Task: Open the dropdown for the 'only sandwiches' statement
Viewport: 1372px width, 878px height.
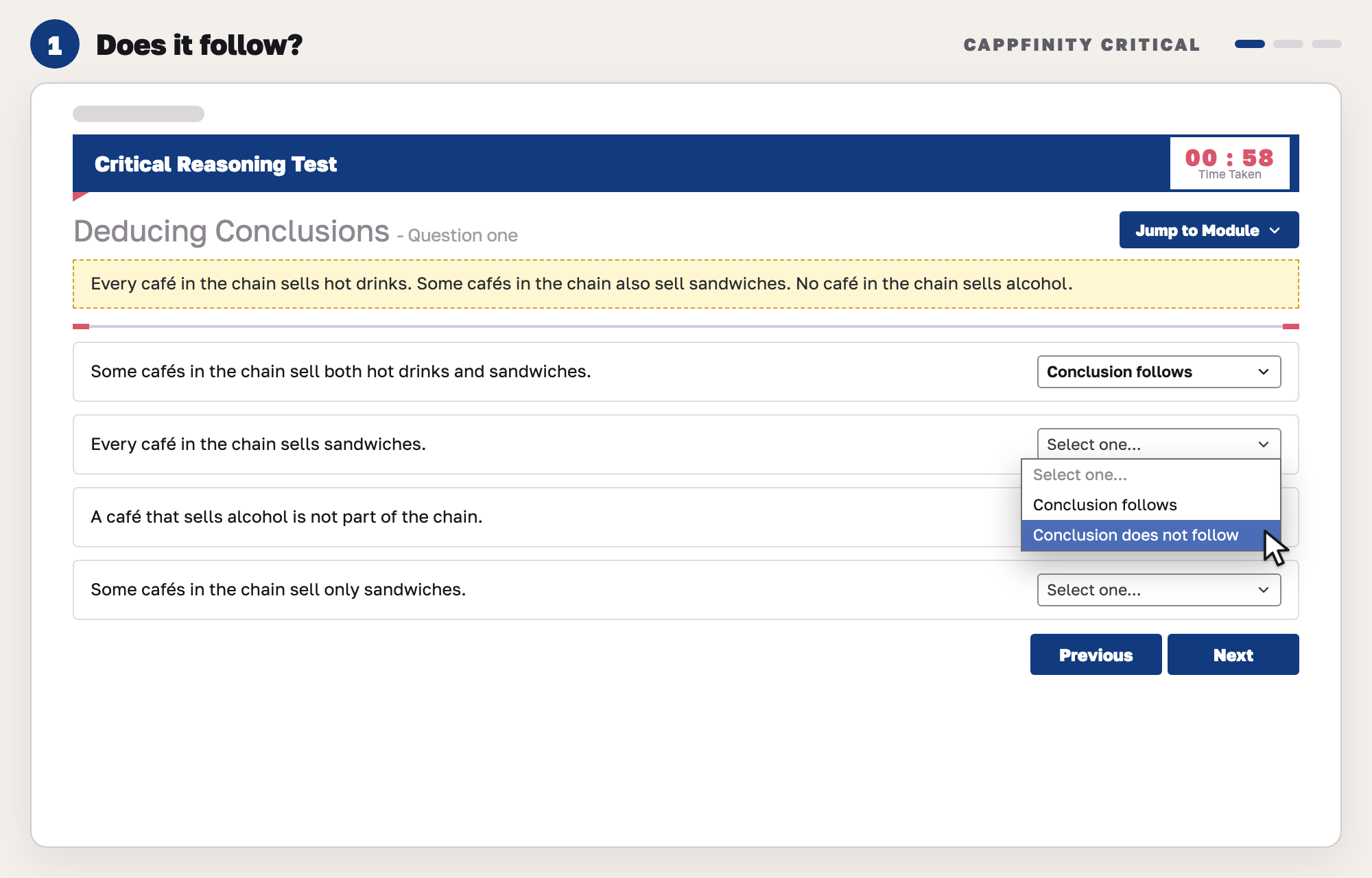Action: [x=1159, y=590]
